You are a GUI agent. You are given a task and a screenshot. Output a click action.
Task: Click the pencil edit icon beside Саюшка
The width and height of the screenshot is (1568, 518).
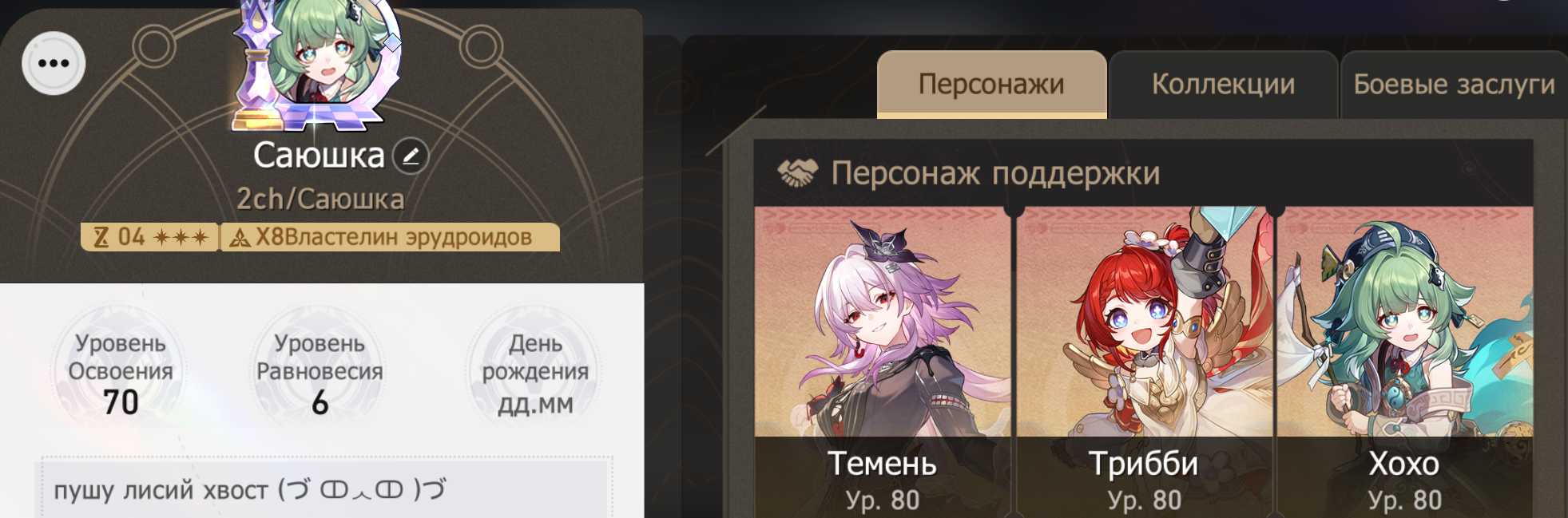pyautogui.click(x=411, y=156)
